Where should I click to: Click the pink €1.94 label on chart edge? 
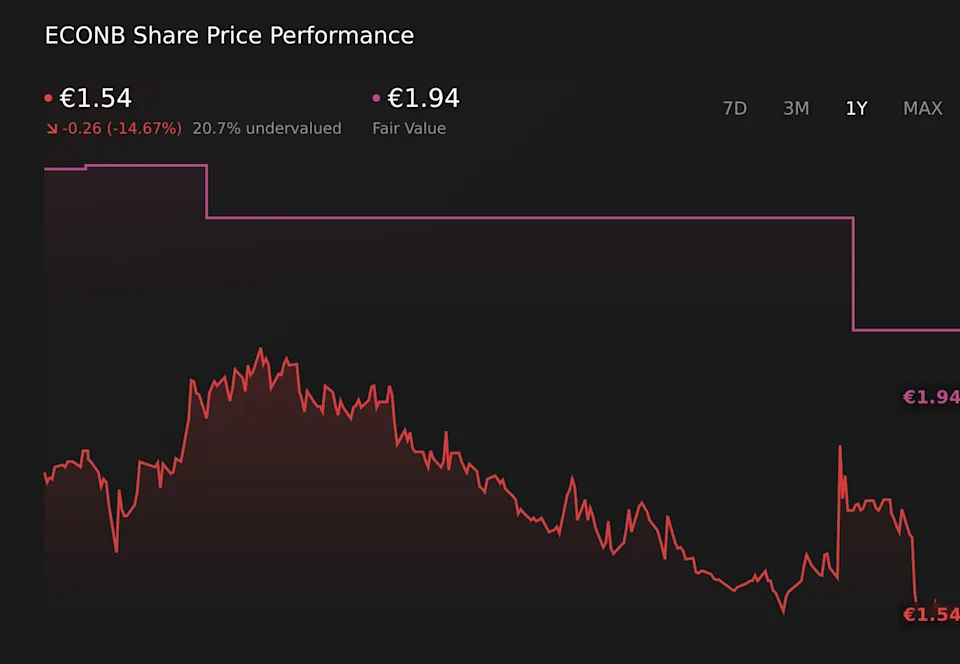point(930,397)
